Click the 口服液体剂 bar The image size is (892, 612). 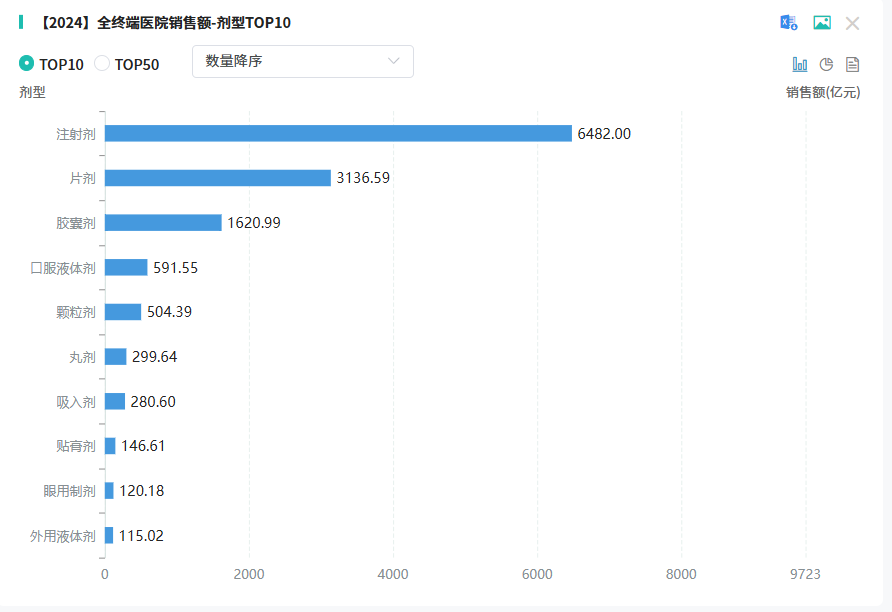click(126, 267)
